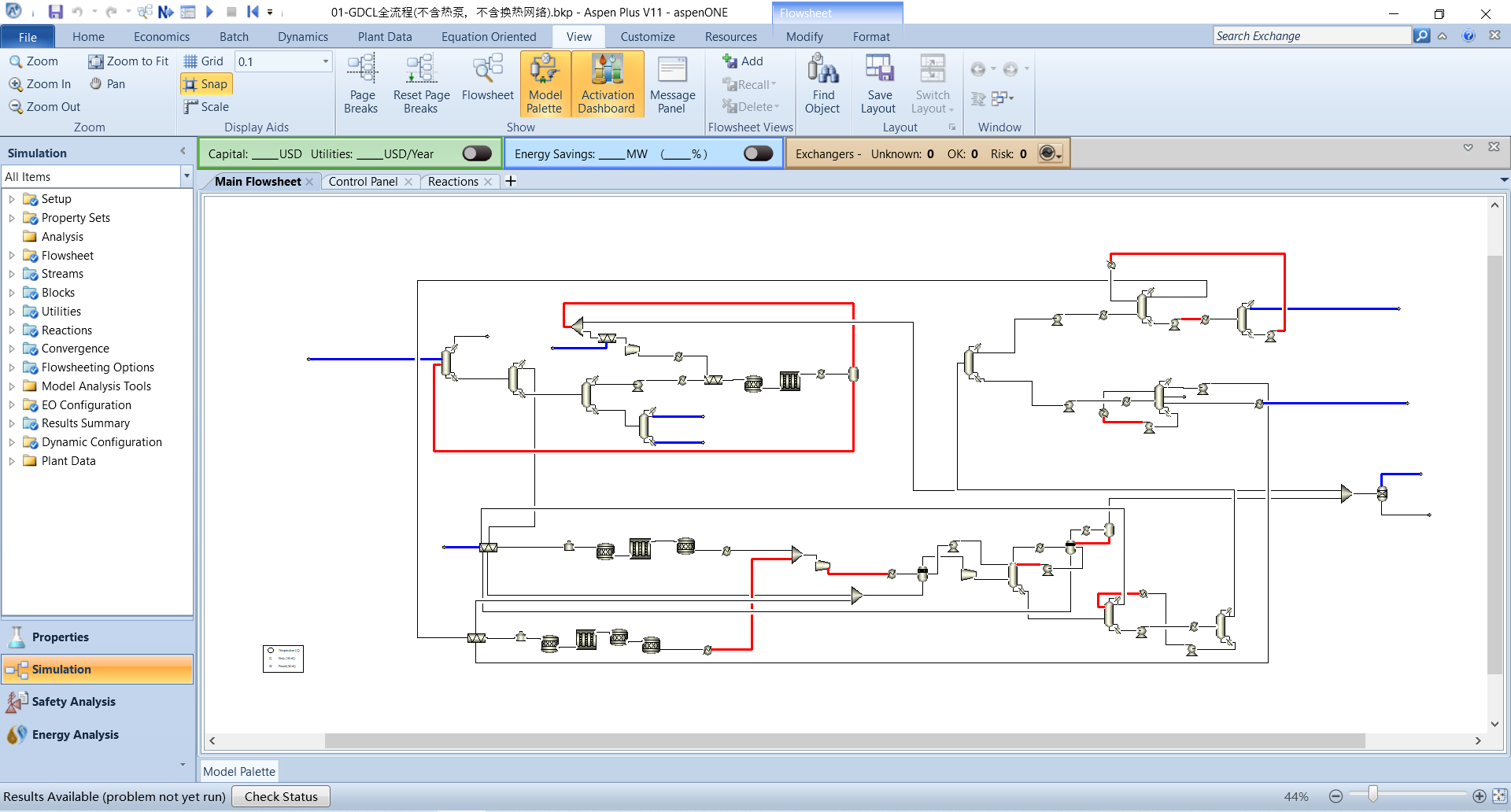This screenshot has height=812, width=1511.
Task: Expand the Streams tree node
Action: coord(12,274)
